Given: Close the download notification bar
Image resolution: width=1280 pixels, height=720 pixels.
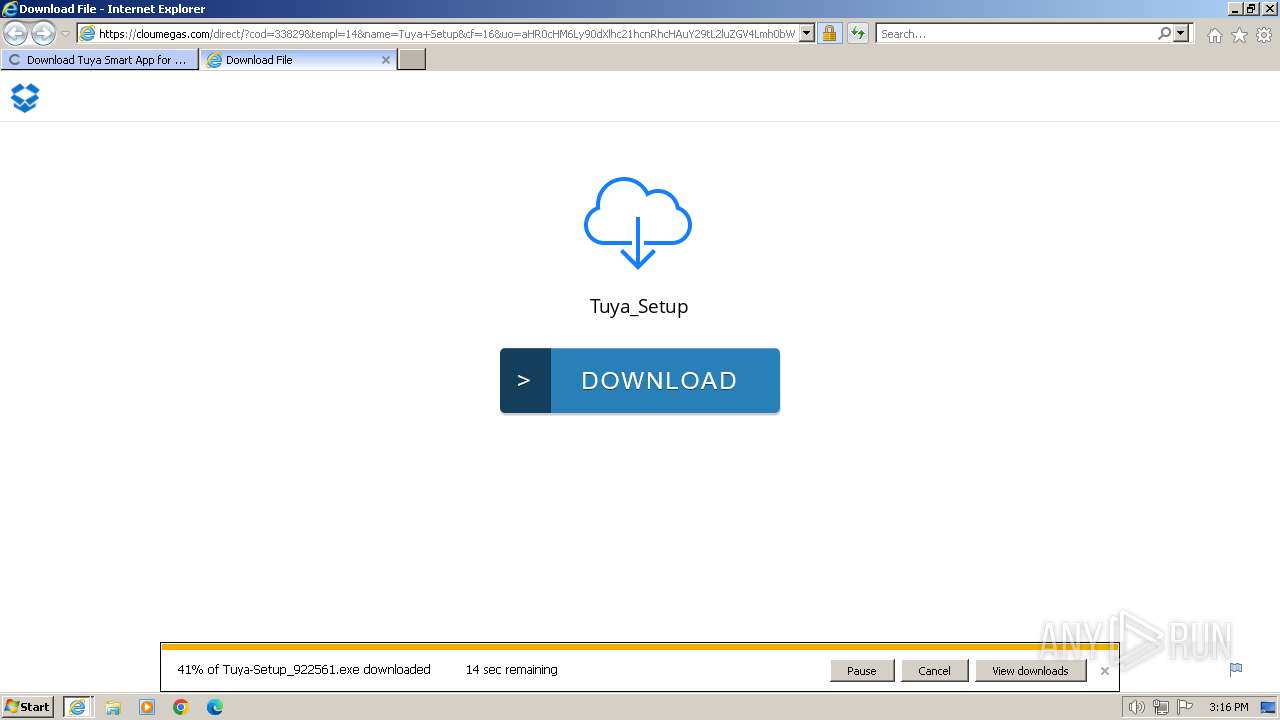Looking at the screenshot, I should point(1104,671).
